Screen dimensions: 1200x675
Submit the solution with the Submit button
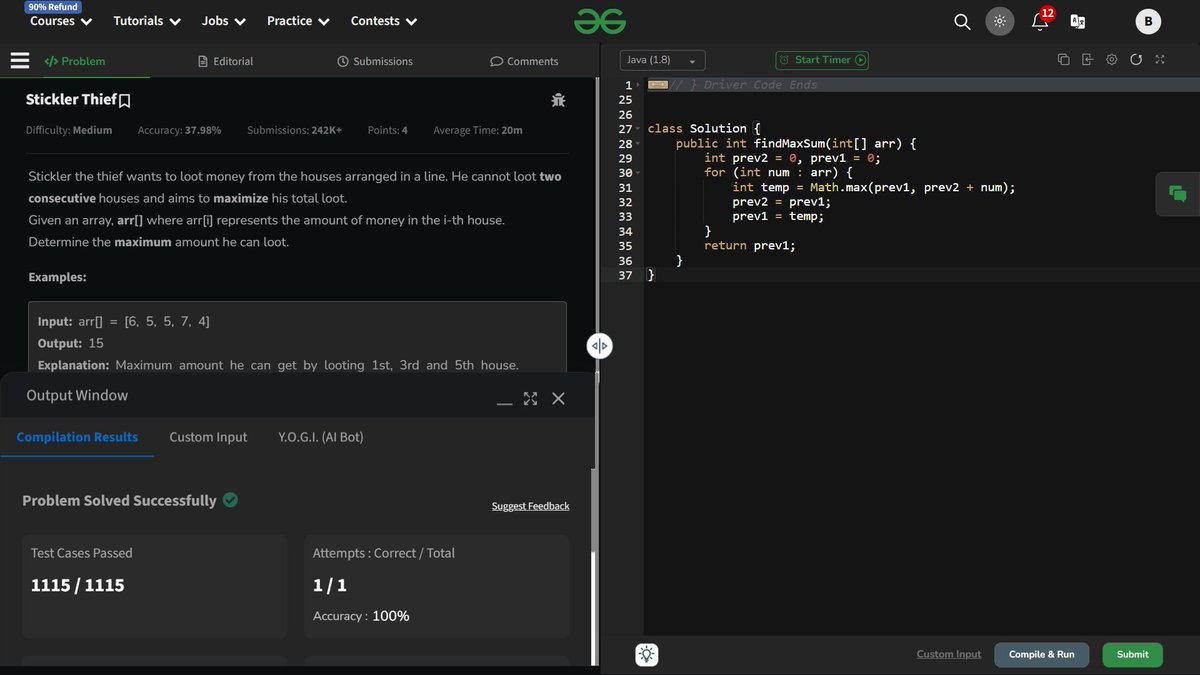[x=1132, y=655]
